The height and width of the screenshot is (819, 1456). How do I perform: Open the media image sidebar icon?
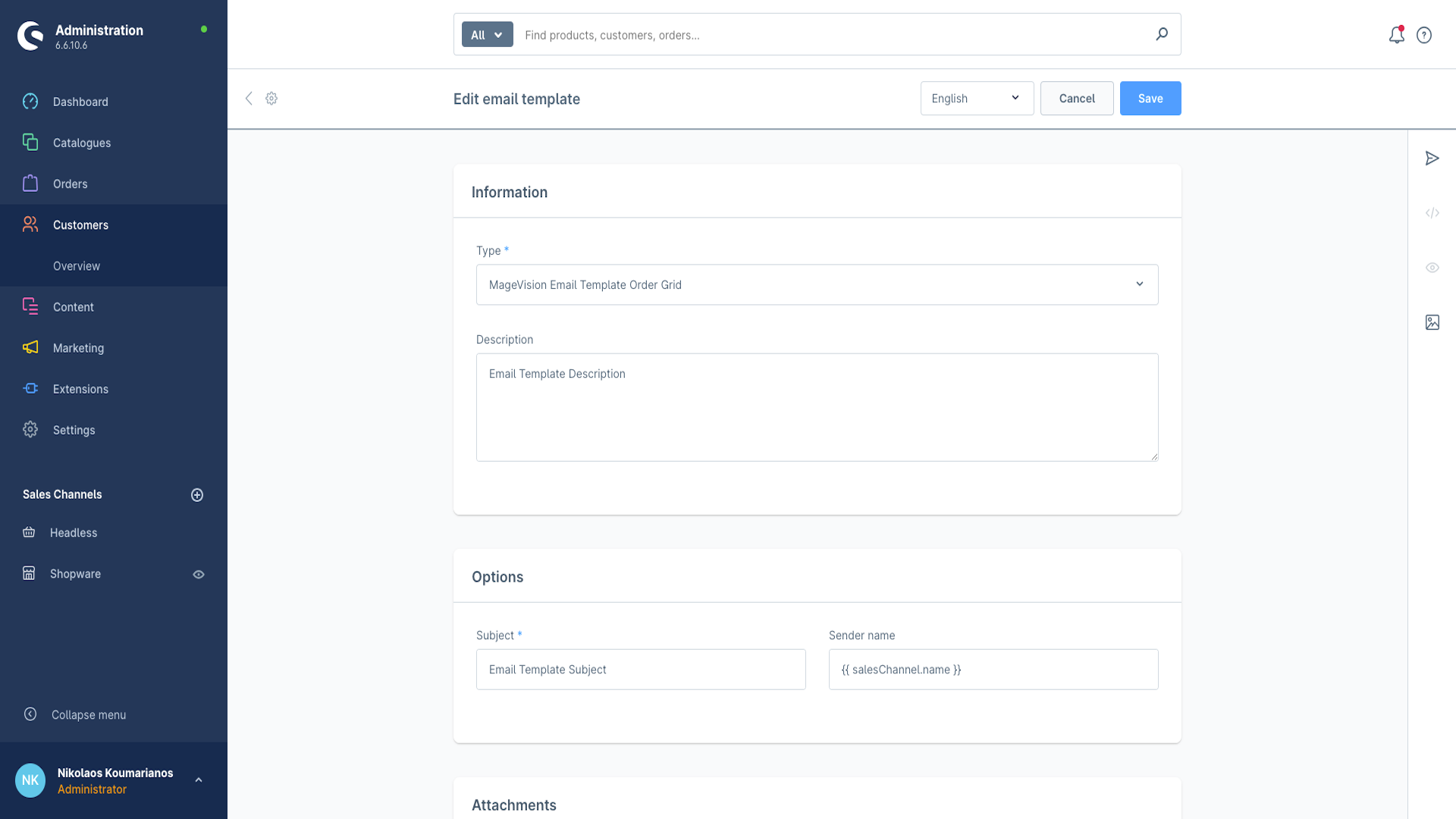tap(1432, 322)
